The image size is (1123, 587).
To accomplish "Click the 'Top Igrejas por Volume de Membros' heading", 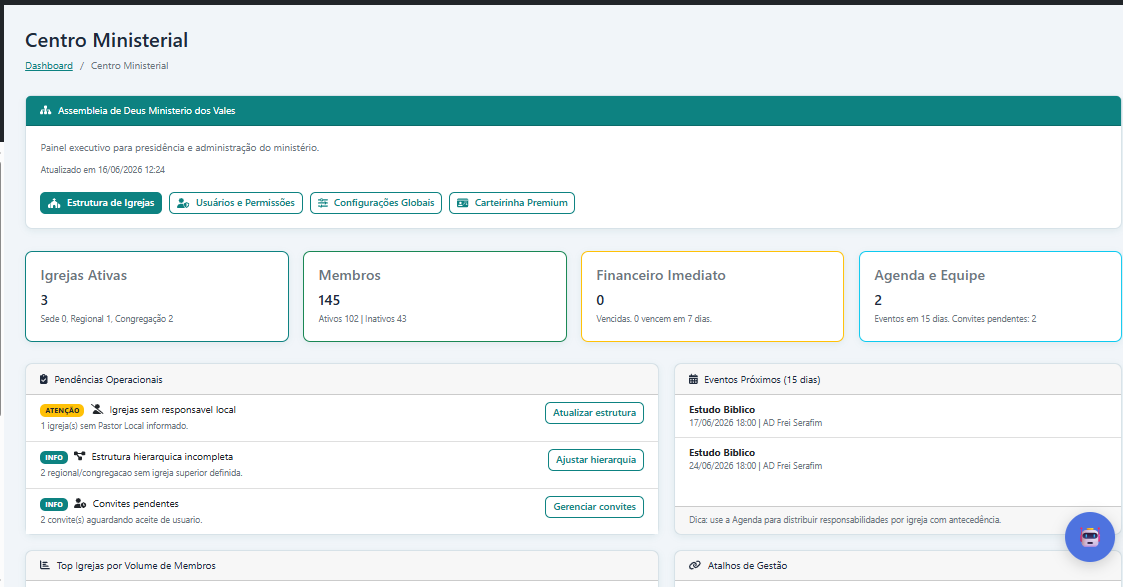I will (136, 566).
